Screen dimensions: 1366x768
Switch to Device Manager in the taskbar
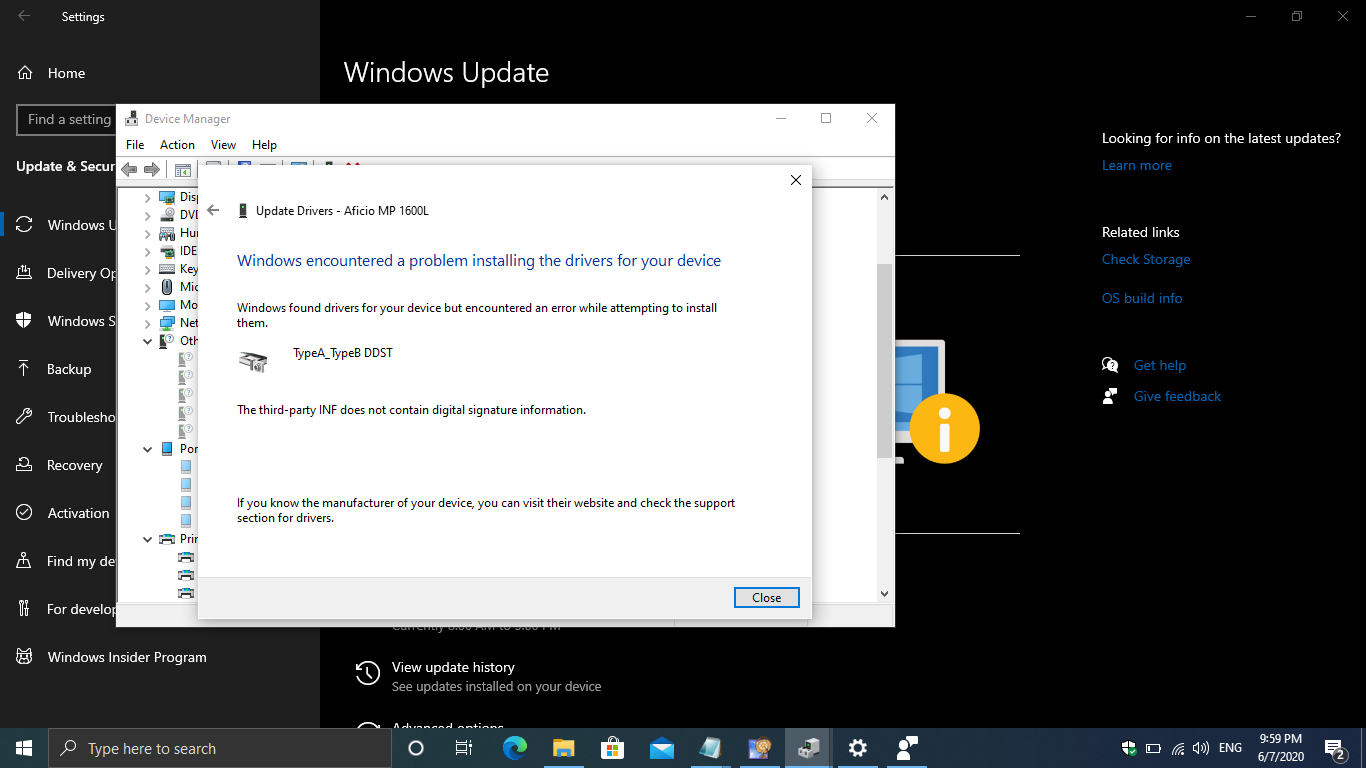coord(809,748)
